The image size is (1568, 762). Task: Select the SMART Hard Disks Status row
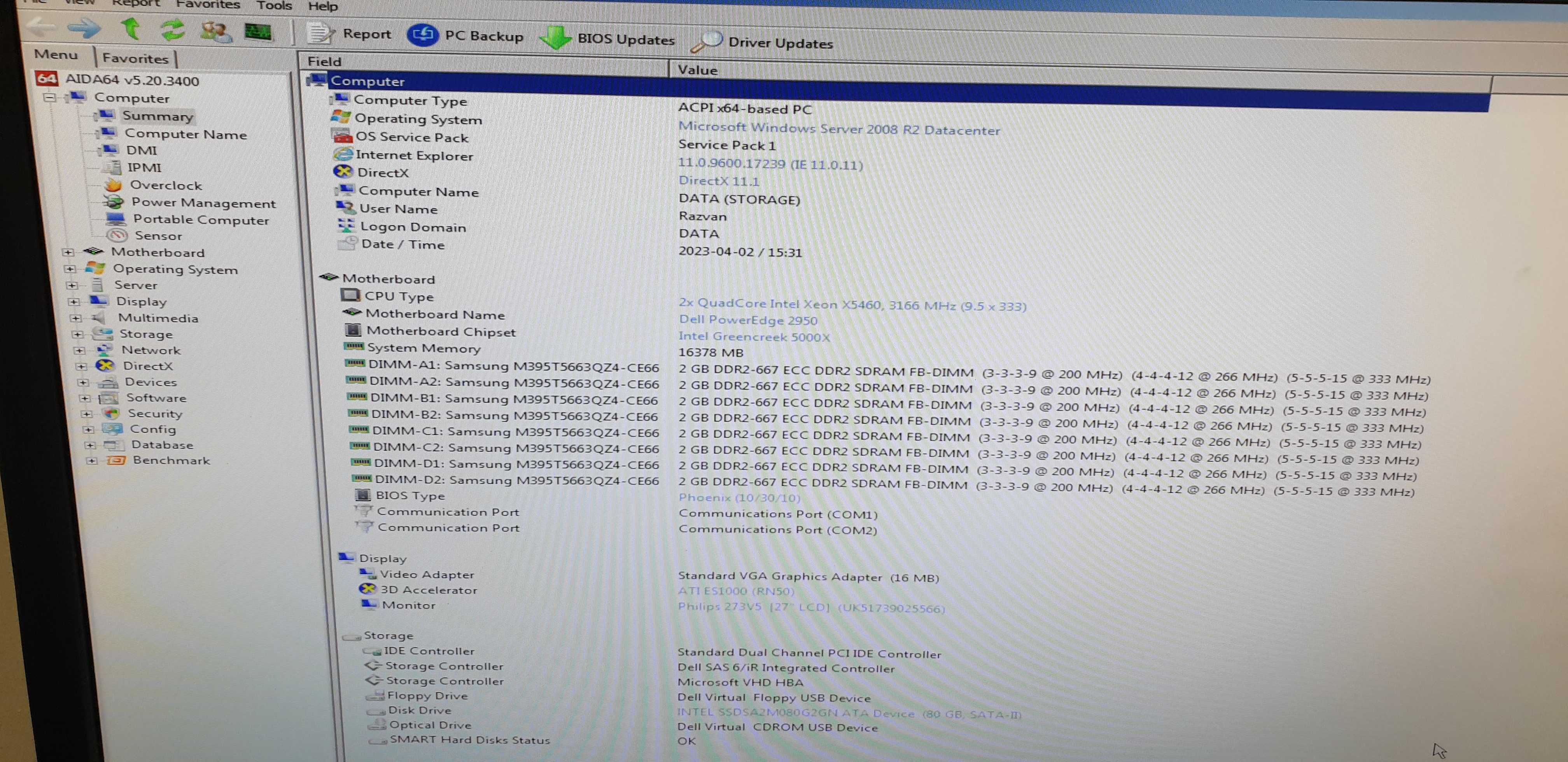coord(469,740)
